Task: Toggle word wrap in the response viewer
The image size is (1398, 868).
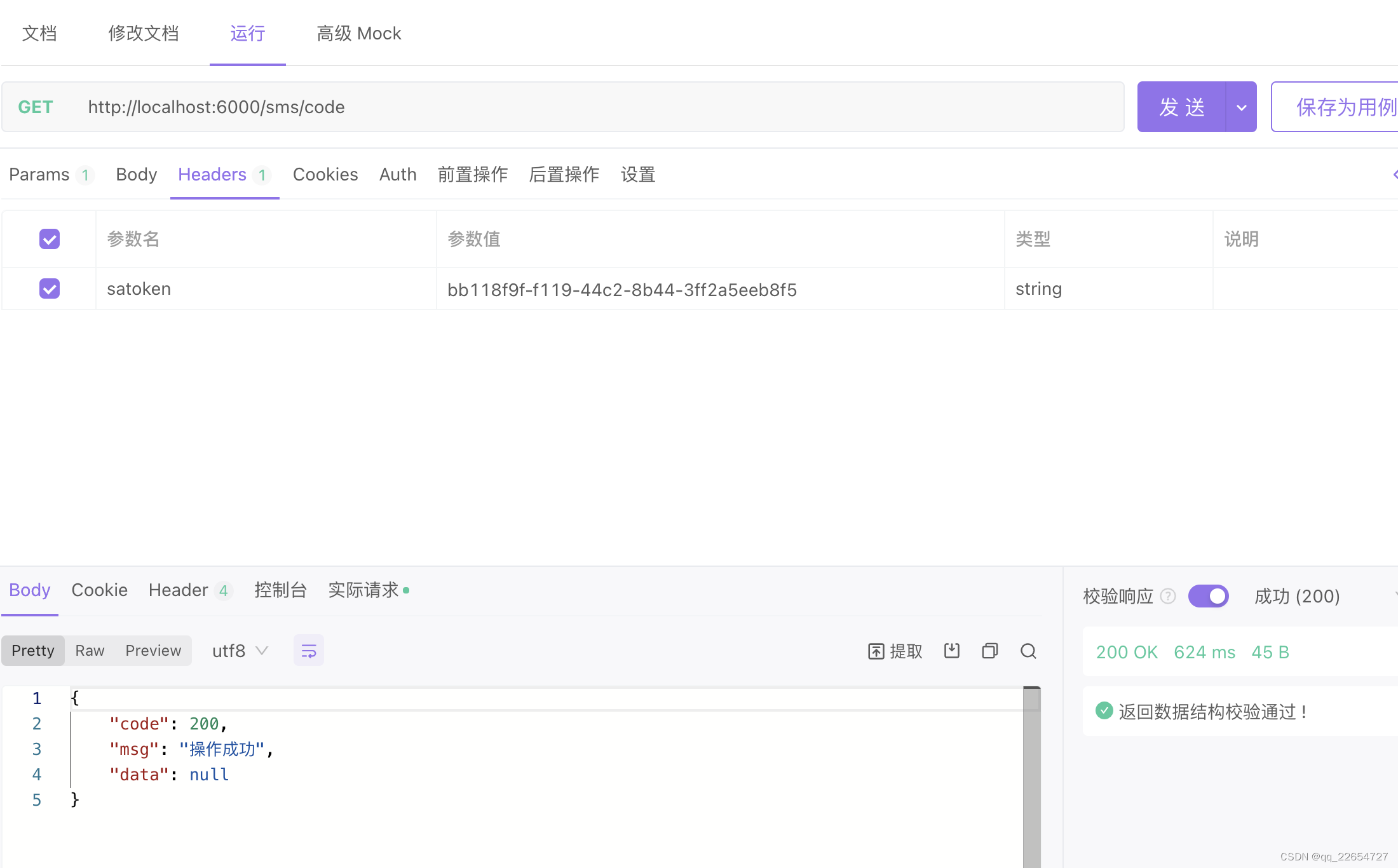Action: [x=309, y=650]
